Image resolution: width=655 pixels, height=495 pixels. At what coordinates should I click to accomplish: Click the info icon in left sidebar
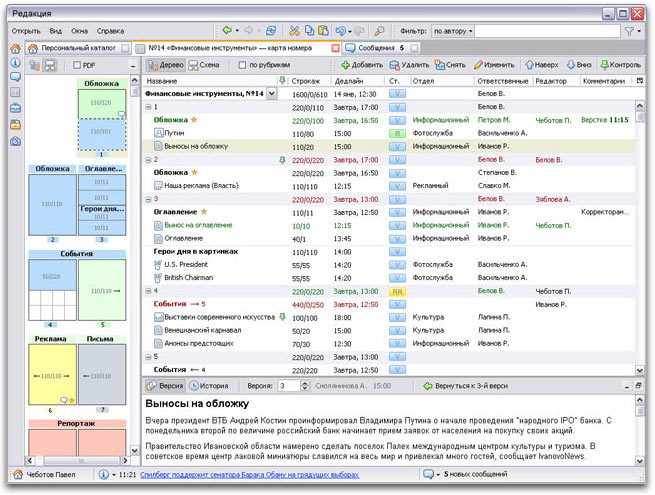[x=16, y=63]
